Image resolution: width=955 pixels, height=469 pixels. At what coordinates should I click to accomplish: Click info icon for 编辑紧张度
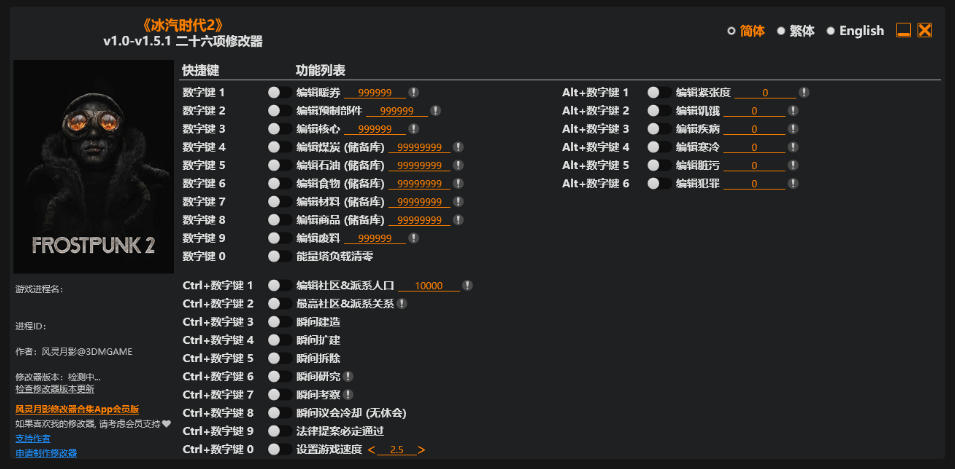pos(804,93)
